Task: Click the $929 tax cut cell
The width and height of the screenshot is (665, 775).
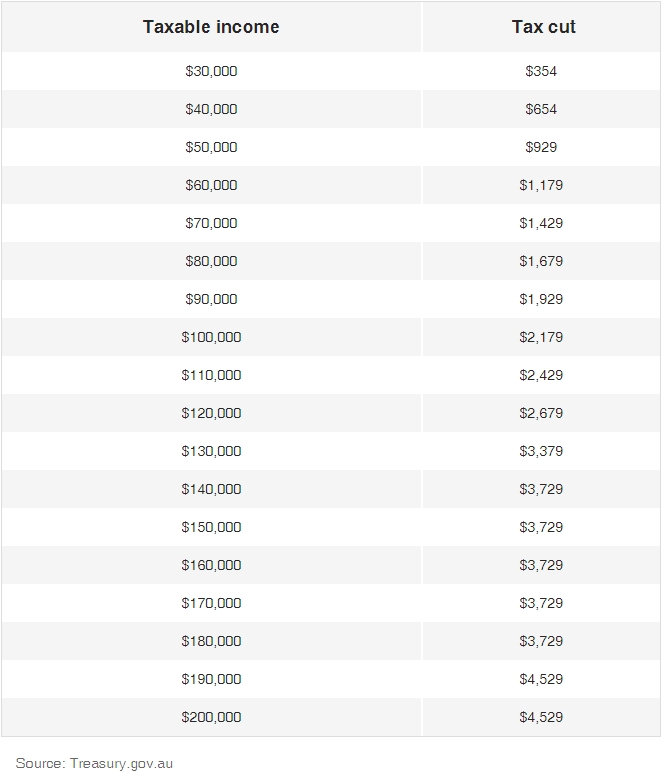Action: (x=541, y=147)
